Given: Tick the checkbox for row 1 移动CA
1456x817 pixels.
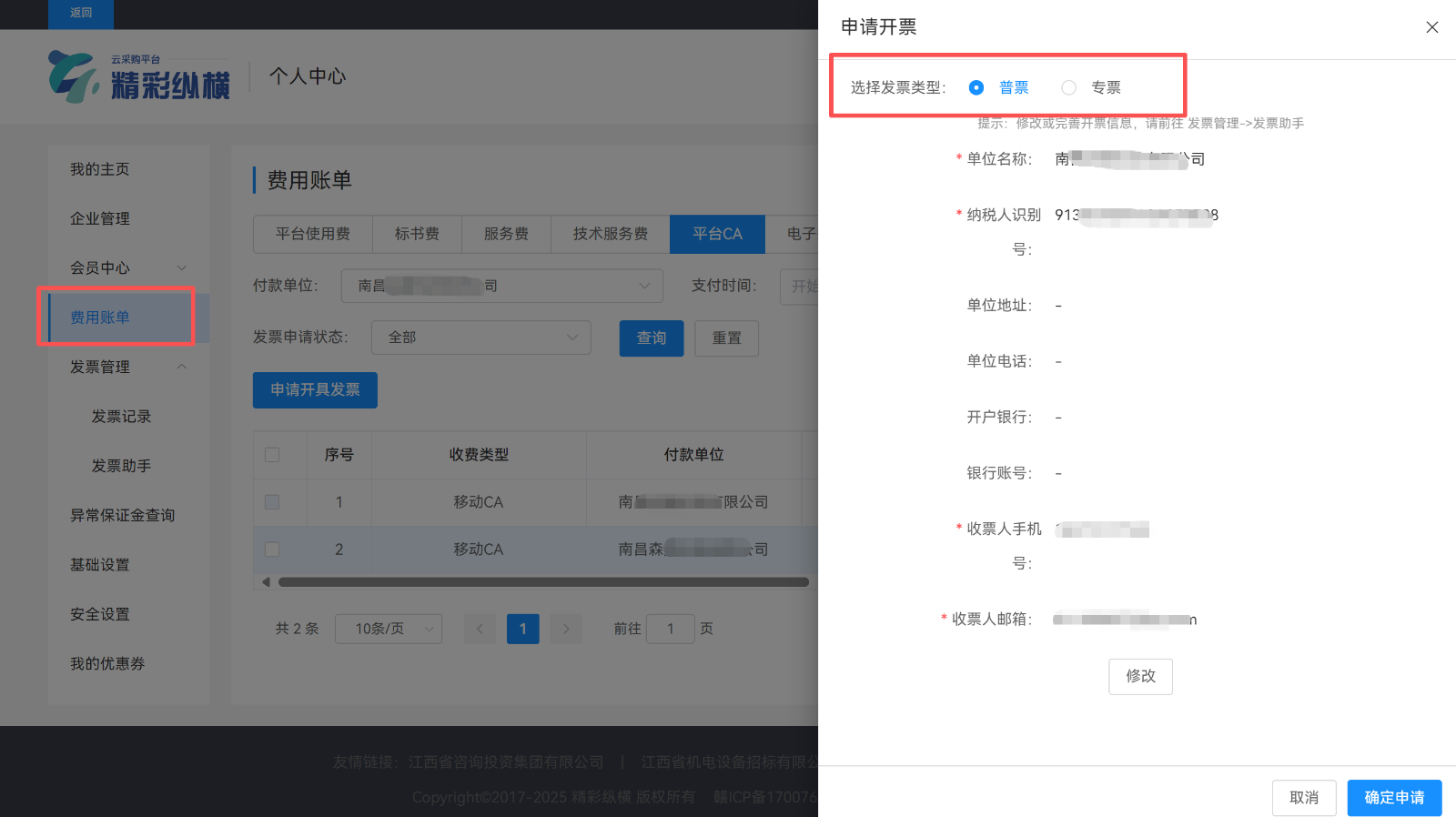Looking at the screenshot, I should [272, 502].
